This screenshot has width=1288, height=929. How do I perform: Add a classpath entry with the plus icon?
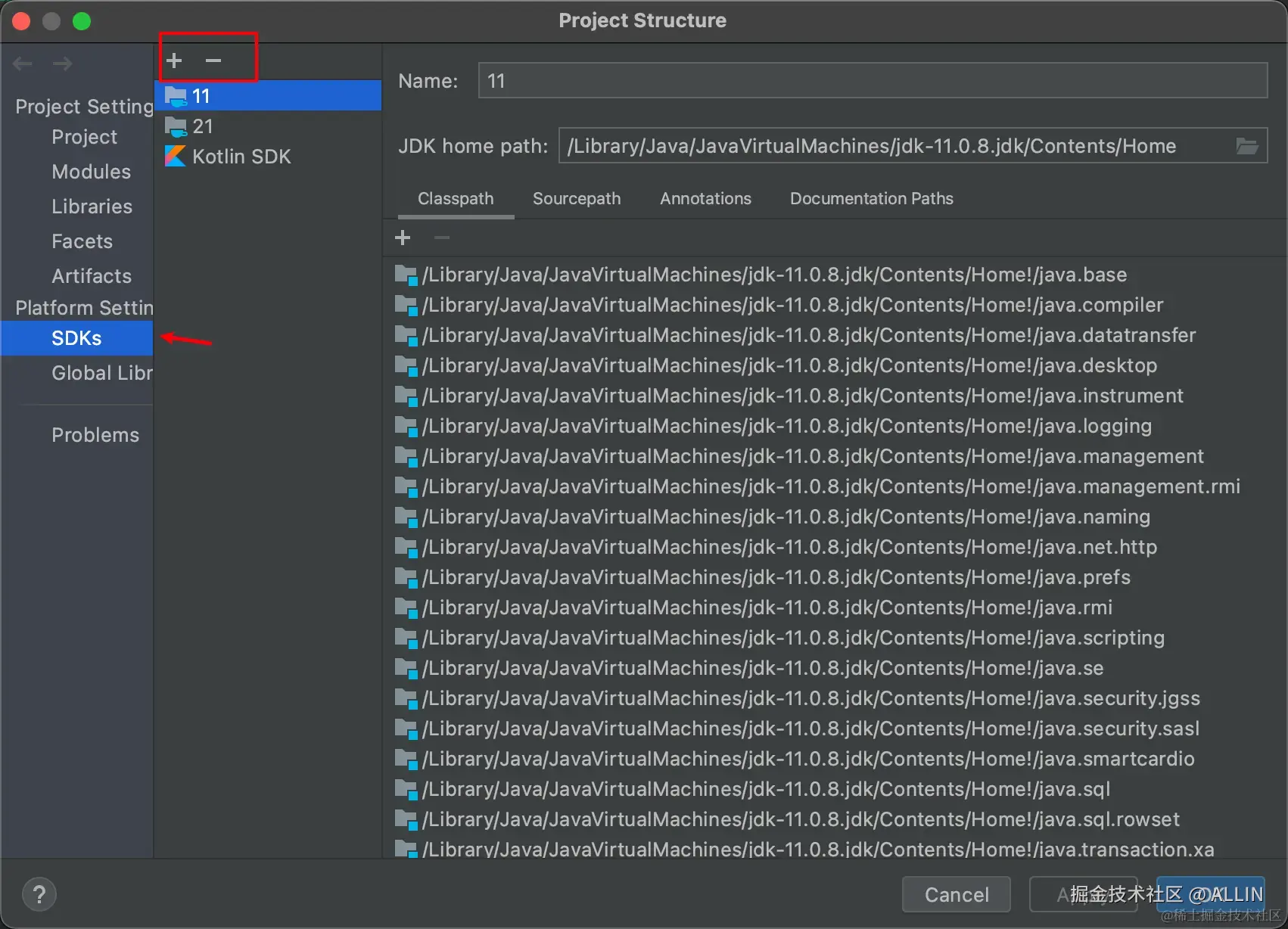pos(403,238)
